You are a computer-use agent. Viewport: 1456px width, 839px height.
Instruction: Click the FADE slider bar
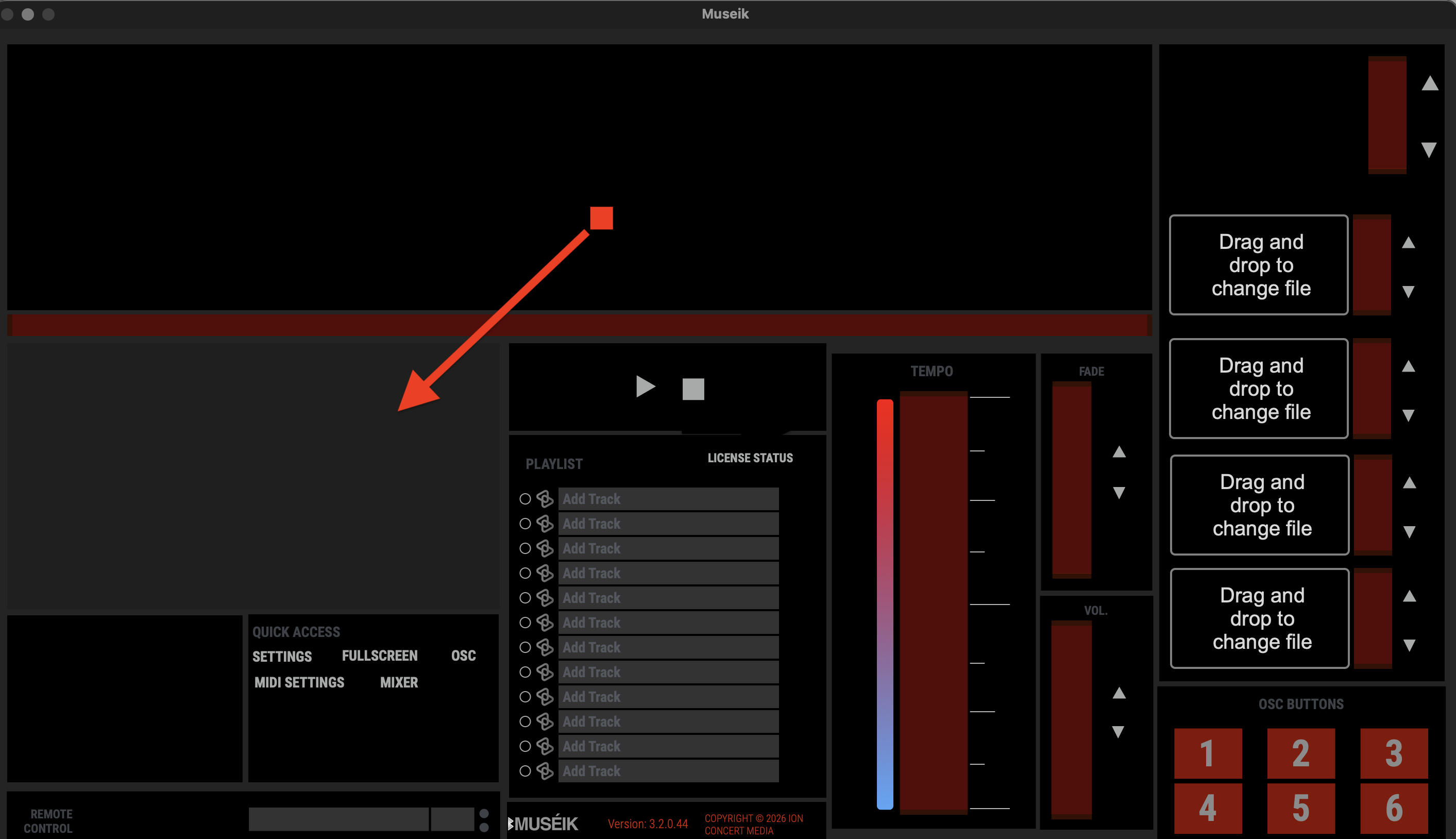pyautogui.click(x=1072, y=479)
